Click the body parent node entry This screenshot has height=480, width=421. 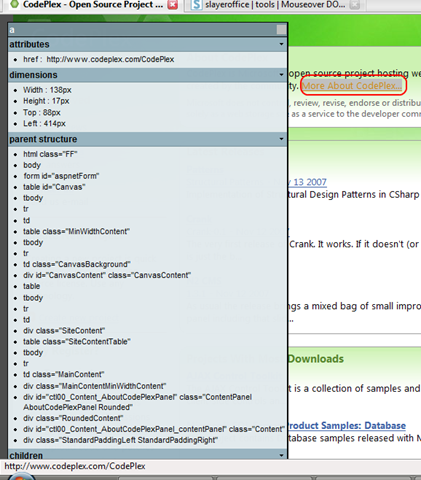pos(32,165)
